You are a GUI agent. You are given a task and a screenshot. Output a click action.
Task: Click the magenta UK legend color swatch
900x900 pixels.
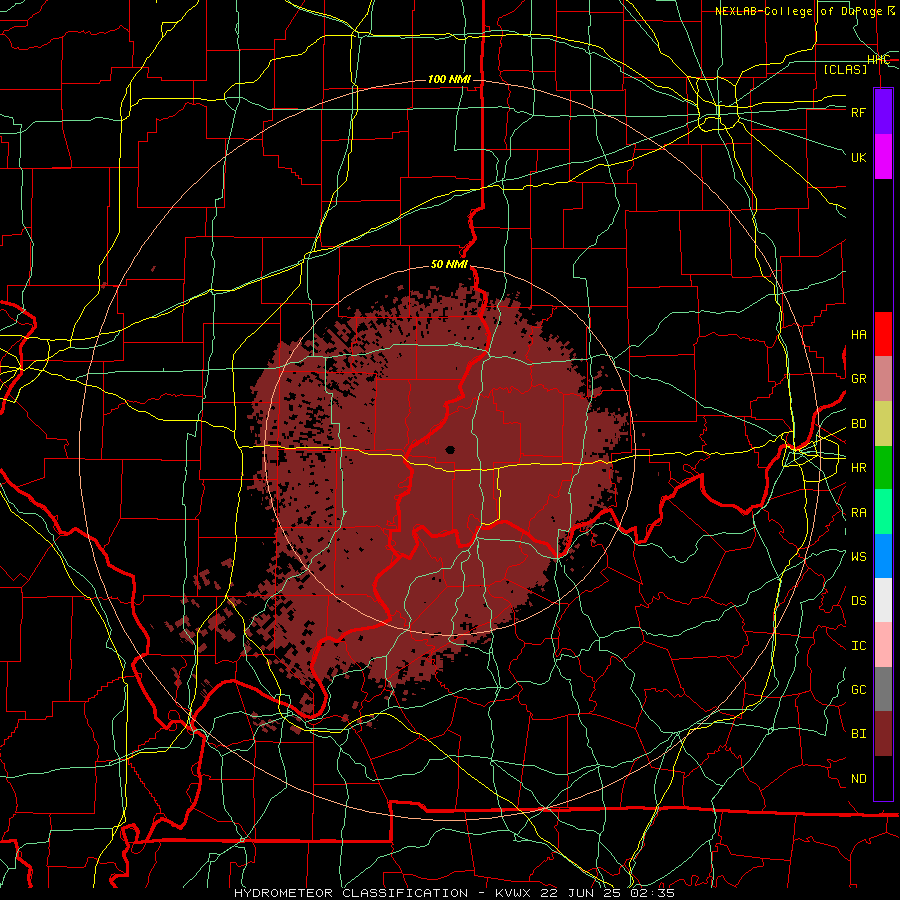click(x=883, y=157)
